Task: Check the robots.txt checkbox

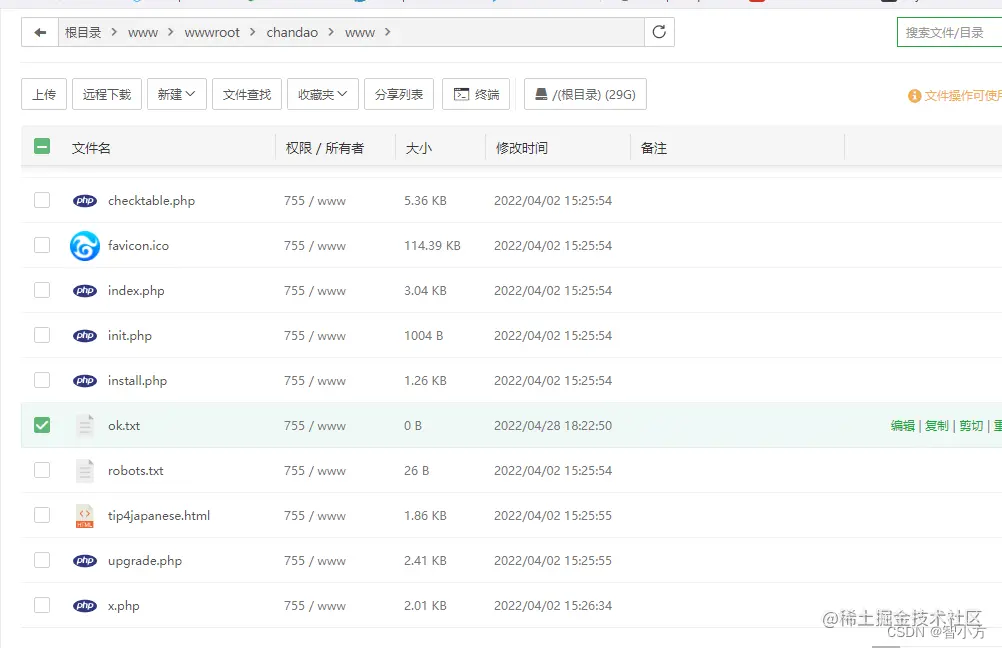Action: tap(42, 470)
